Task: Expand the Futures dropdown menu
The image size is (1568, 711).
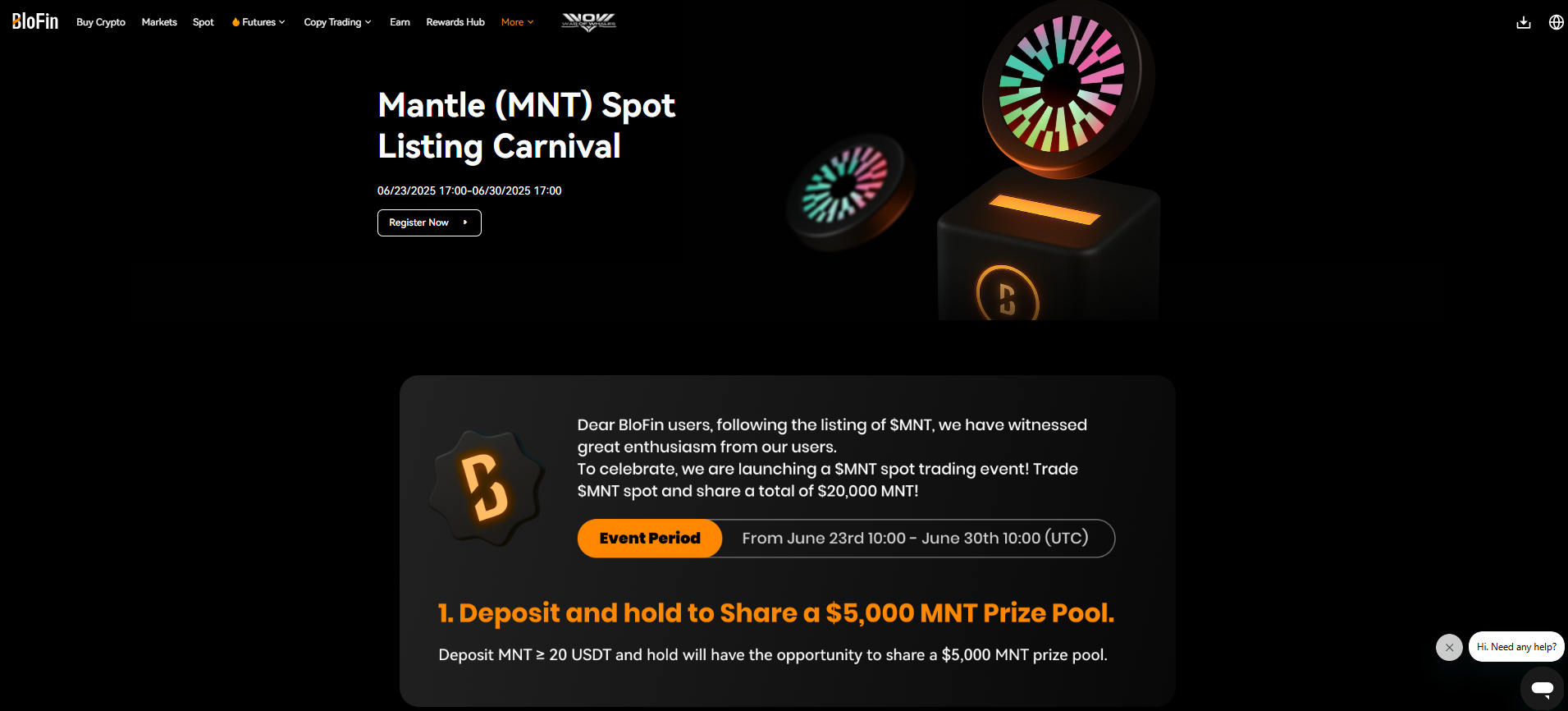Action: (x=258, y=22)
